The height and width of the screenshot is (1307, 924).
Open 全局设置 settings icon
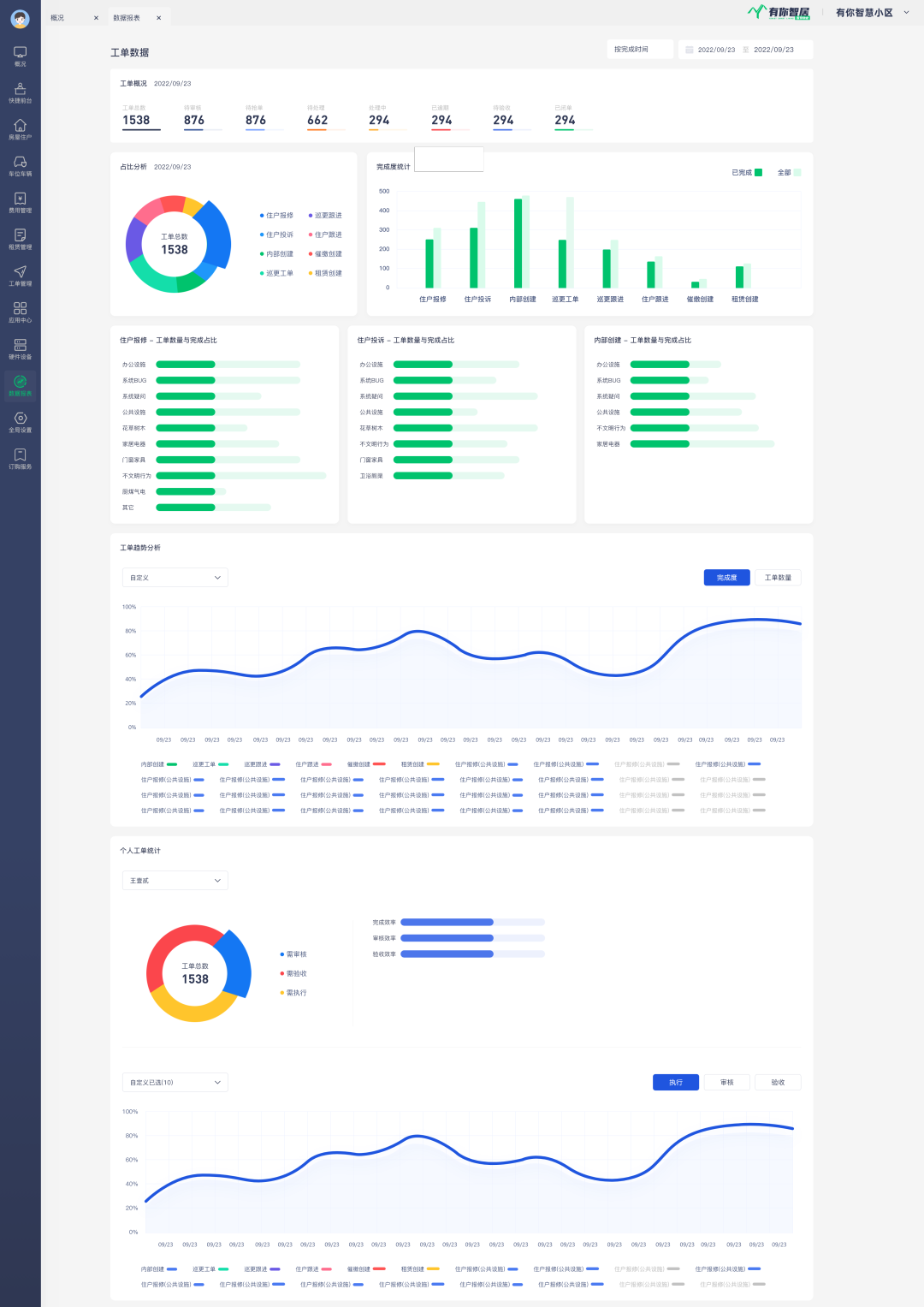point(20,422)
